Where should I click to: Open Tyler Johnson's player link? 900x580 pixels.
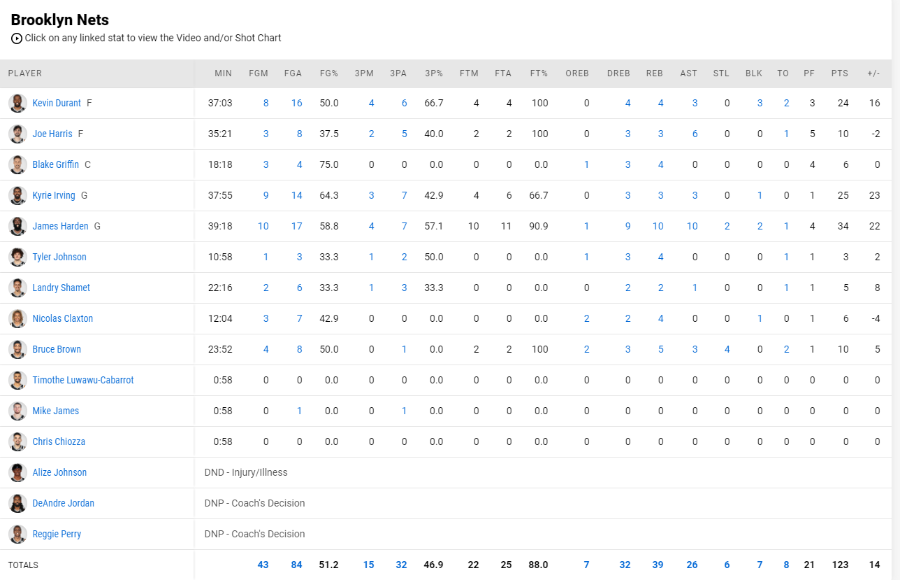click(59, 257)
